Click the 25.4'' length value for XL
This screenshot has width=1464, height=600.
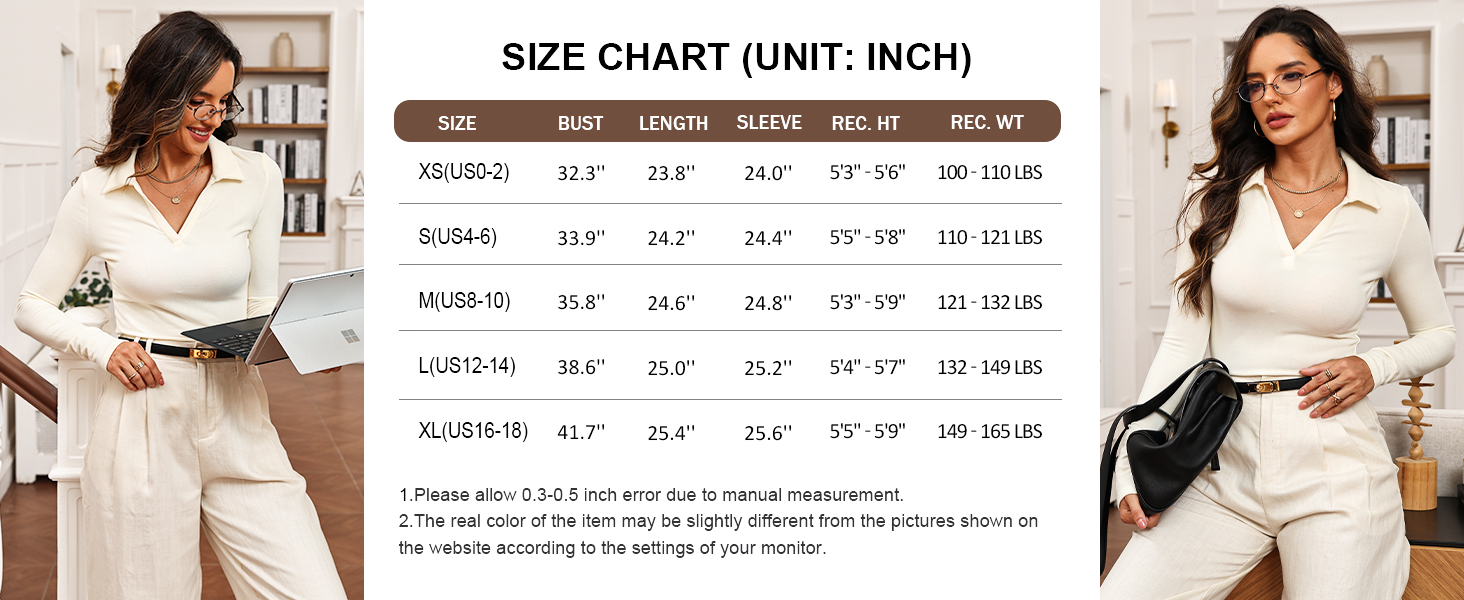tap(671, 433)
